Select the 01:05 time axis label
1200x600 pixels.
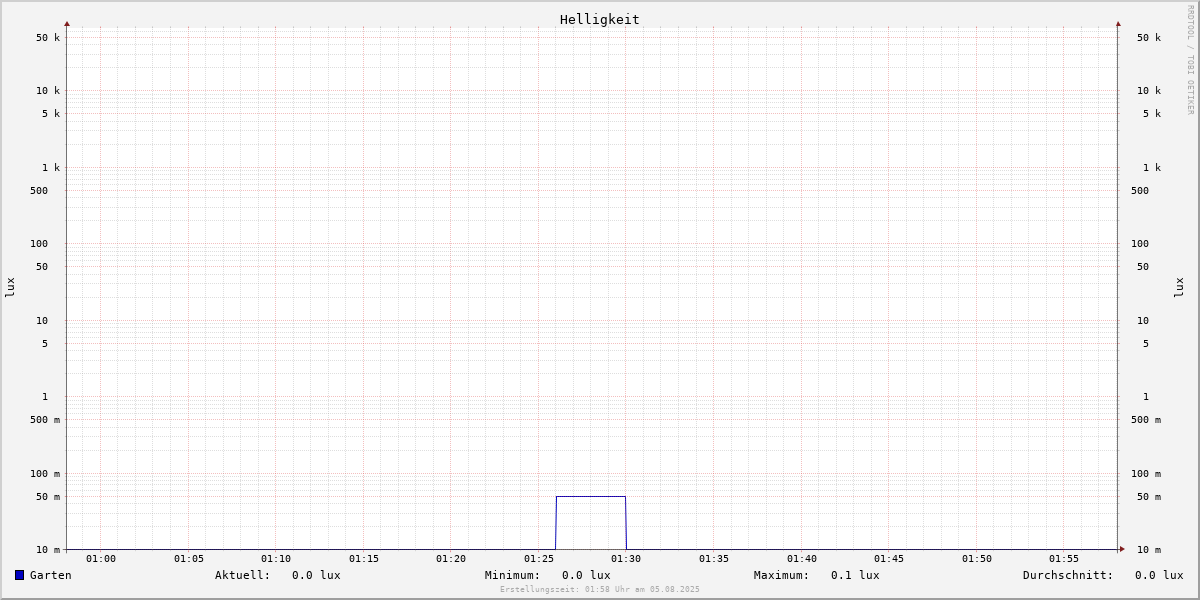189,559
